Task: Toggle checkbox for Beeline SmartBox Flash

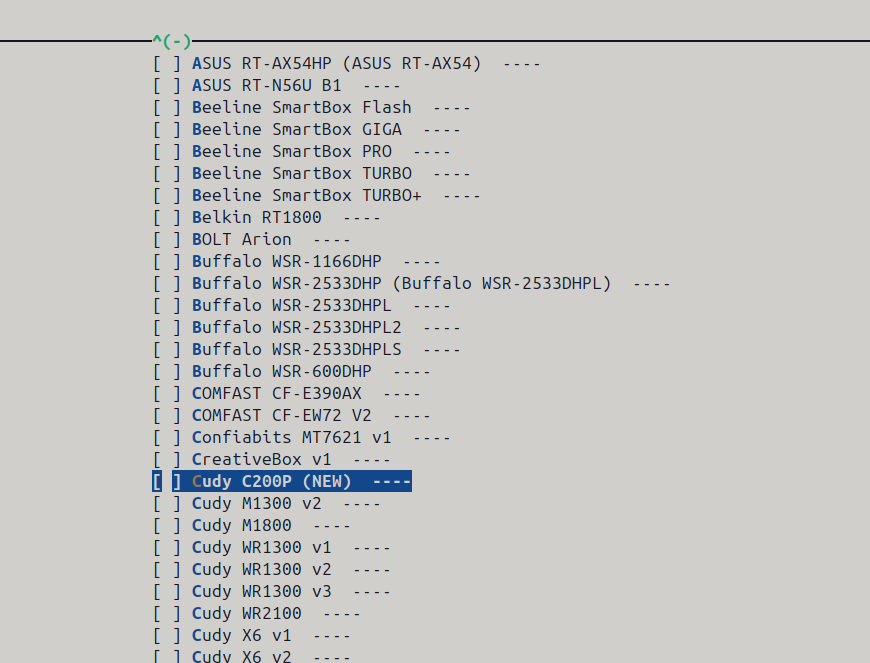Action: (x=167, y=108)
